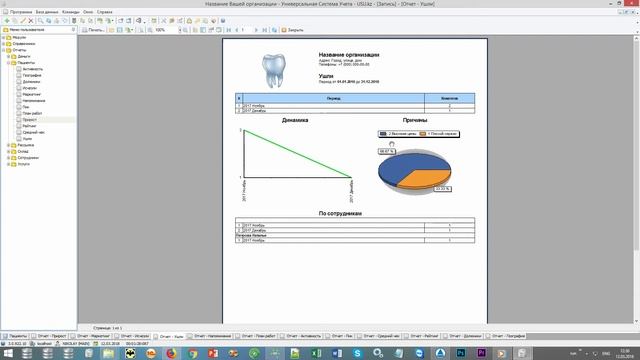Image resolution: width=640 pixels, height=360 pixels.
Task: Switch to Отчет - Исчезли tab
Action: point(132,336)
